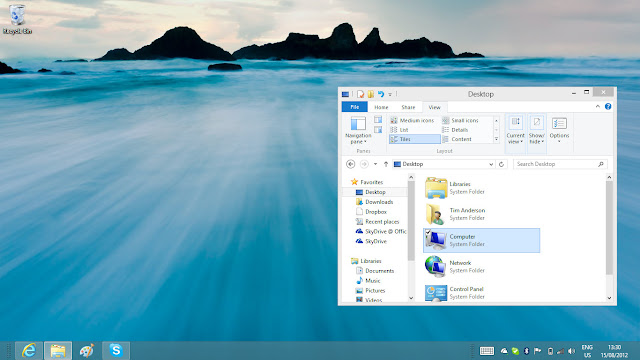640x360 pixels.
Task: Click into the Search Desktop field
Action: (556, 164)
